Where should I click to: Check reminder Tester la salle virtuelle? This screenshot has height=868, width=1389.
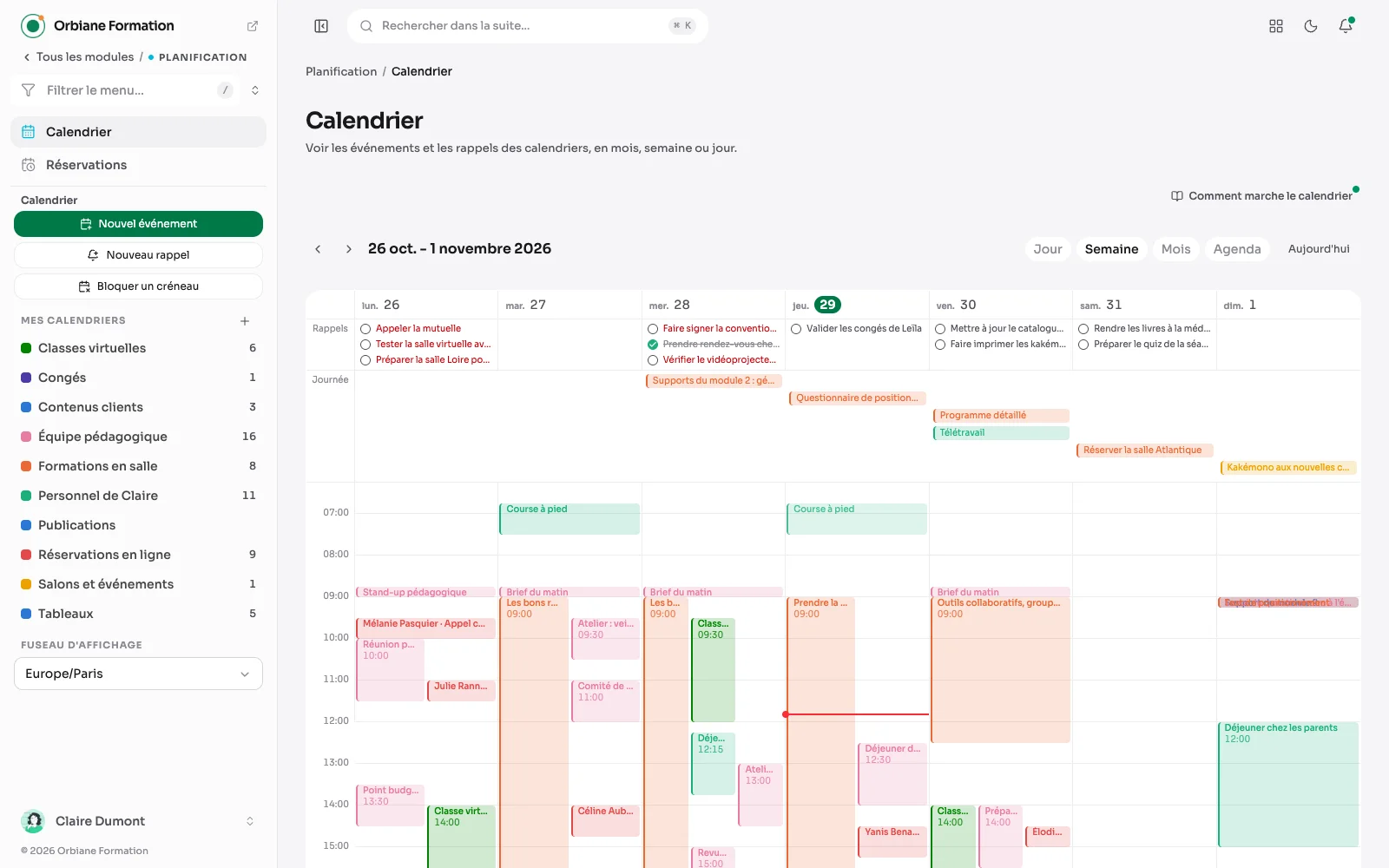tap(365, 345)
